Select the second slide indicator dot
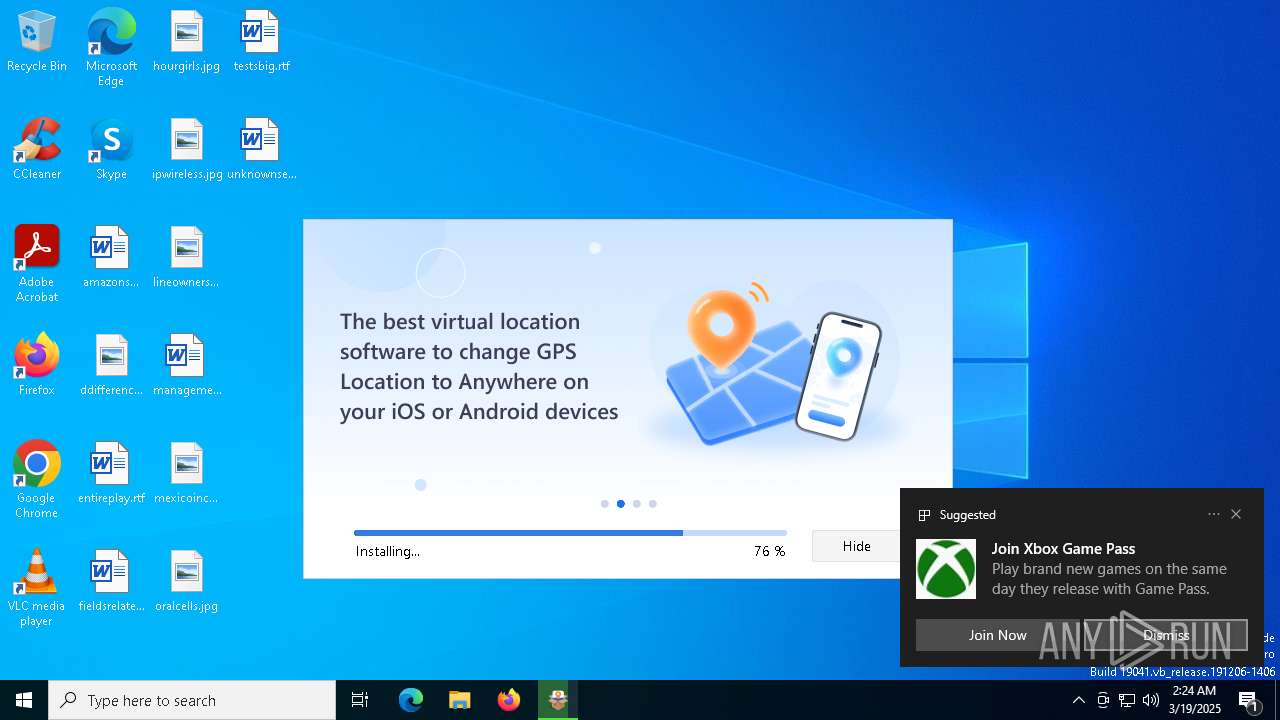Image resolution: width=1280 pixels, height=720 pixels. click(621, 504)
